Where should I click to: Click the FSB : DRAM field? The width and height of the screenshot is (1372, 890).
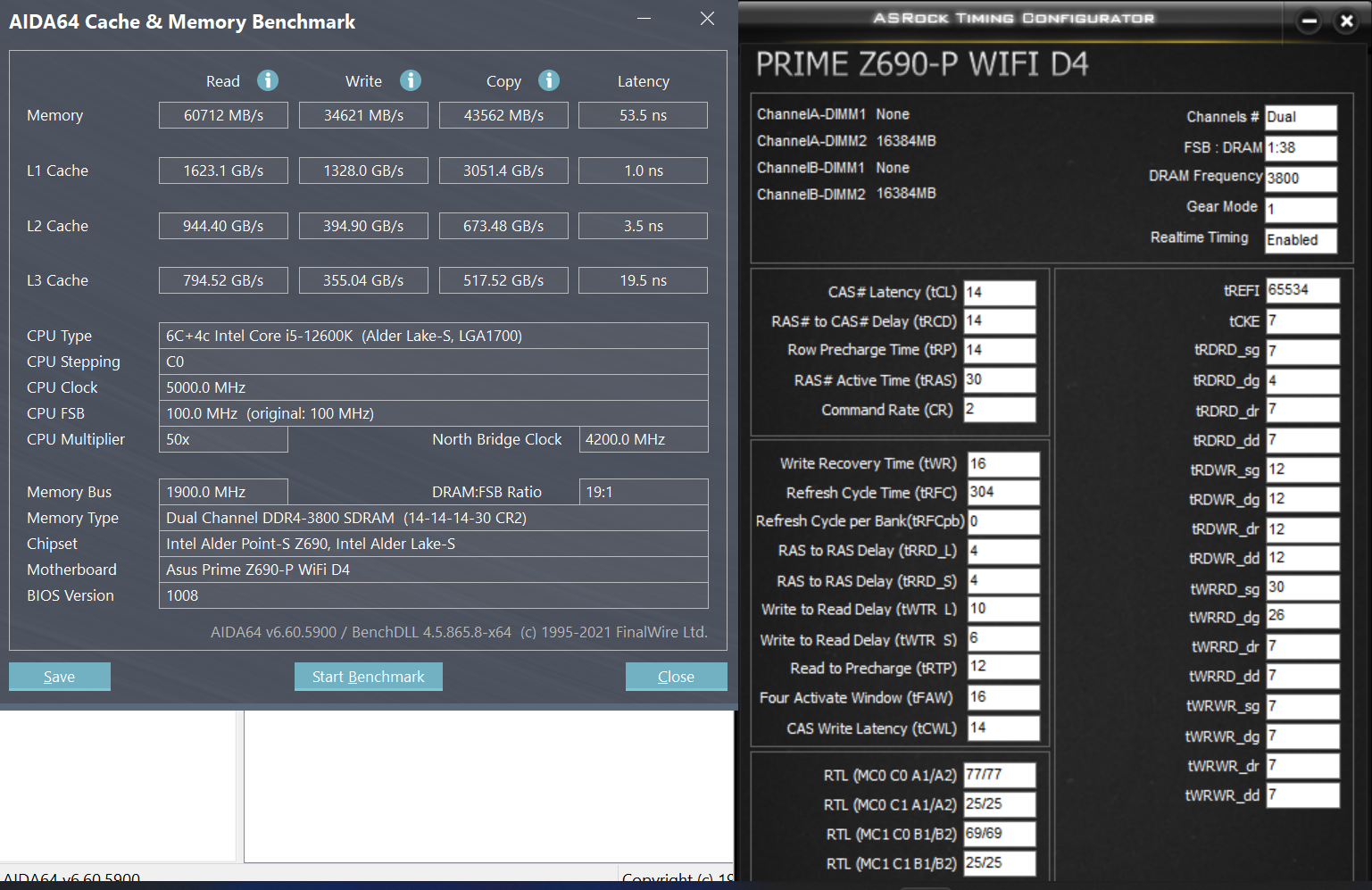(1301, 148)
